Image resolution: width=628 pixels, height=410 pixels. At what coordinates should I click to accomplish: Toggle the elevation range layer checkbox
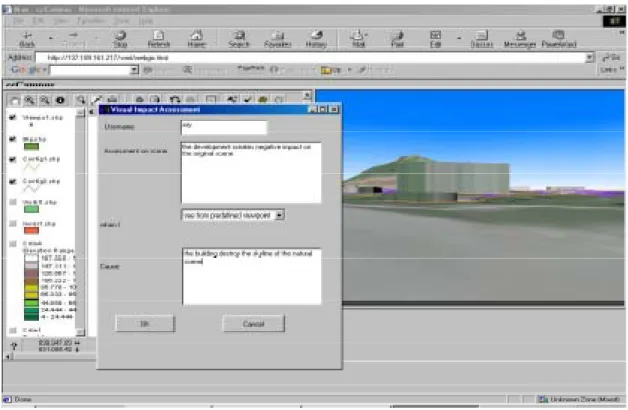click(x=13, y=243)
